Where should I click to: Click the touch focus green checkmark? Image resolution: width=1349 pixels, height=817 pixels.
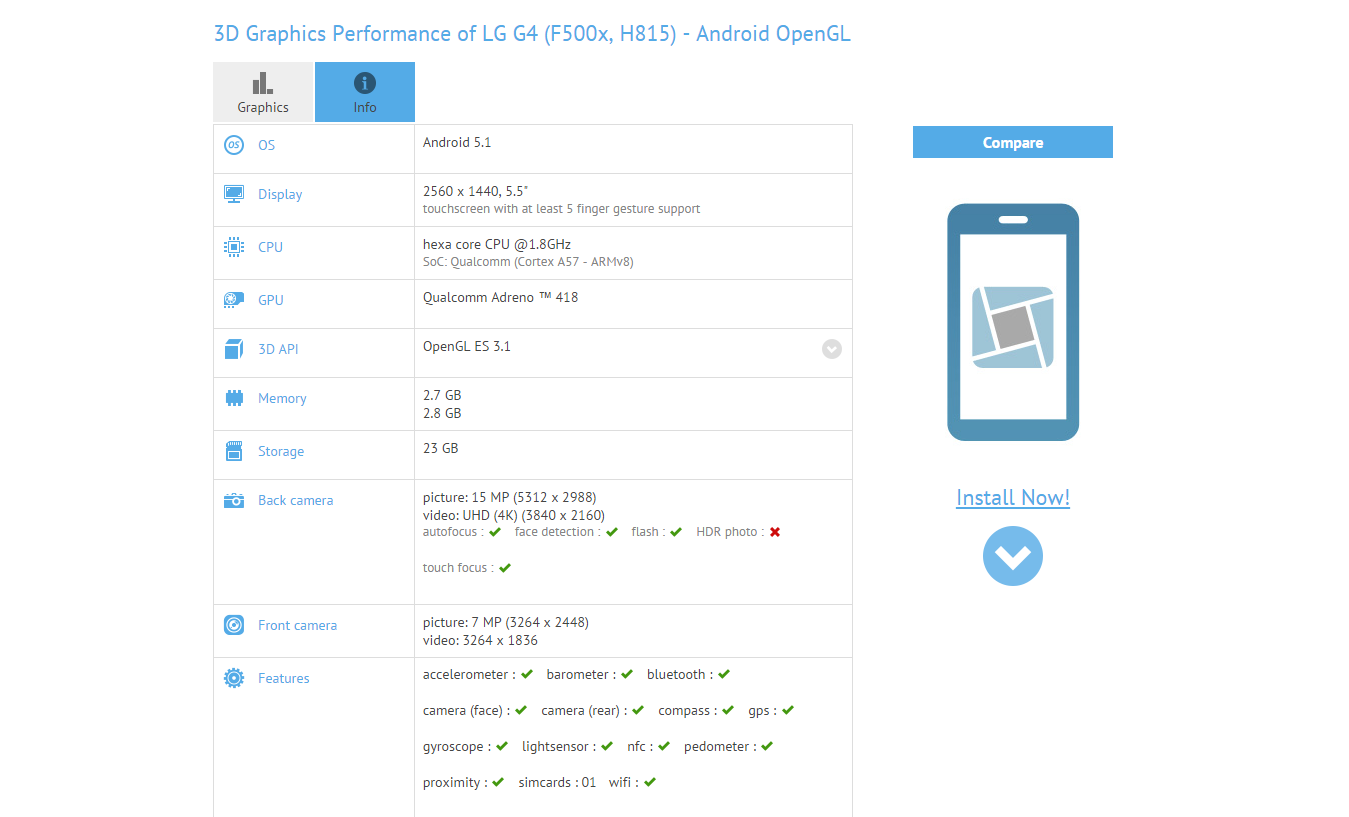(505, 568)
